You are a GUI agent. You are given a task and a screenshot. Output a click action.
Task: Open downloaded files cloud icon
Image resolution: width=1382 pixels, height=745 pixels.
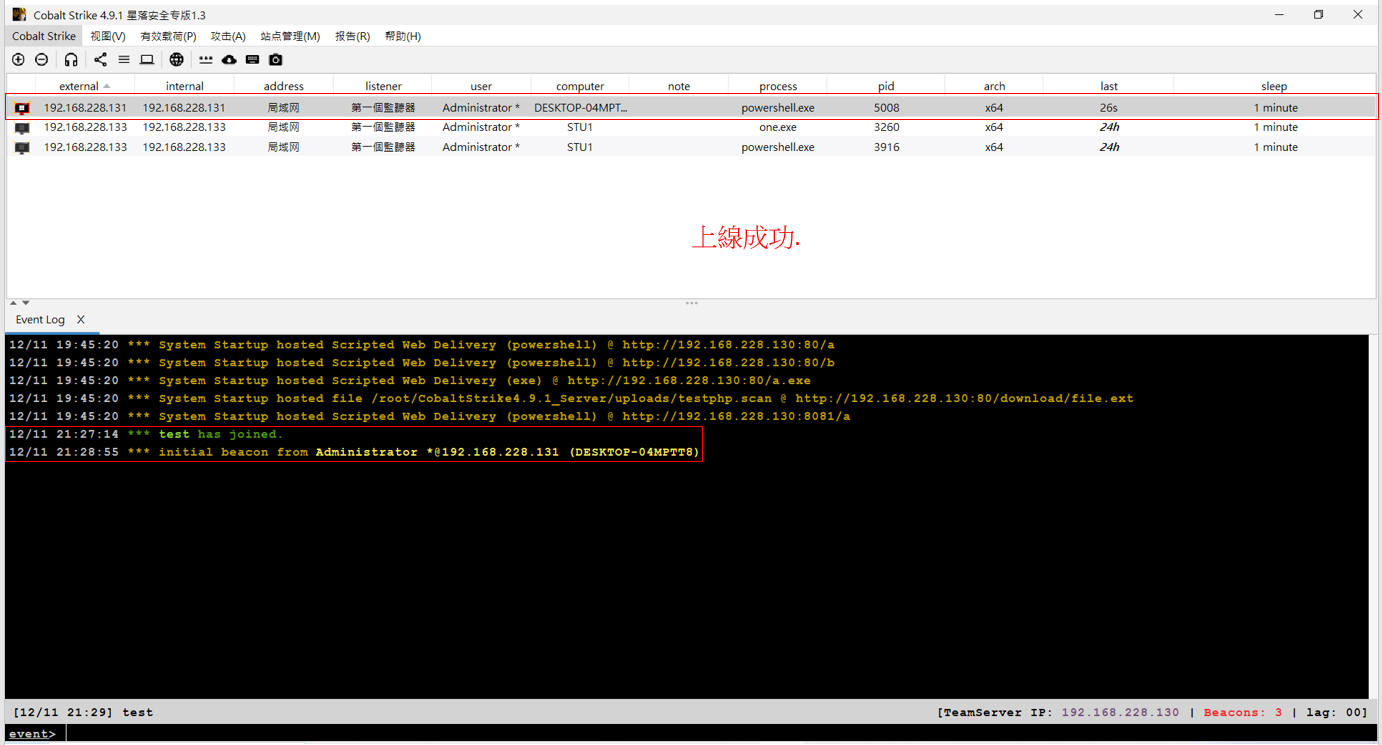pos(229,60)
